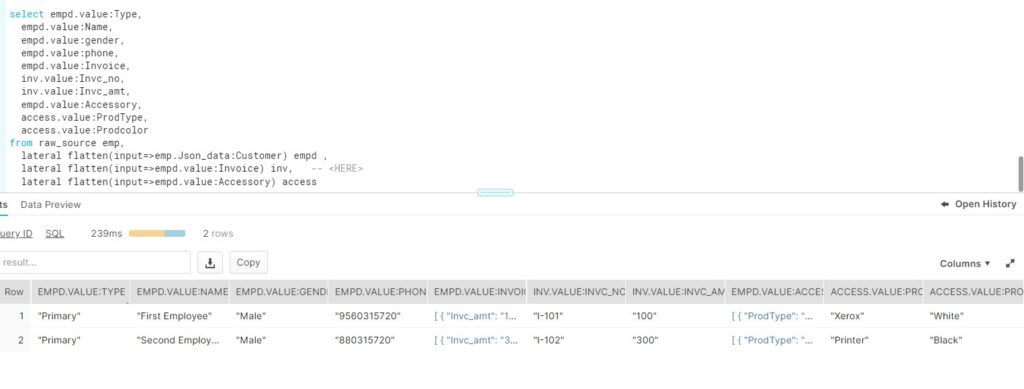The width and height of the screenshot is (1024, 389).
Task: Click the query duration progress bar
Action: (157, 233)
